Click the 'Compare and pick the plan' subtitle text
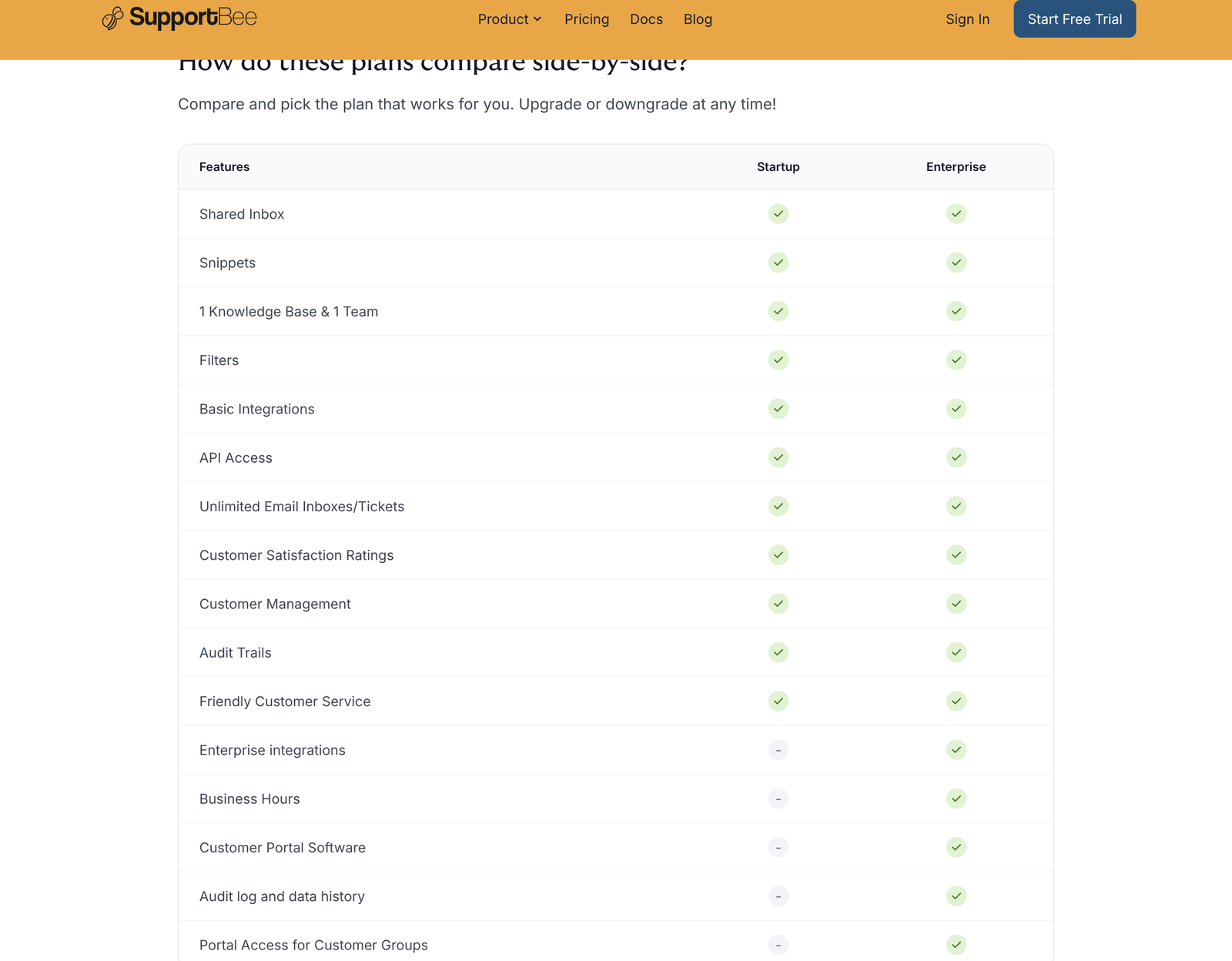 tap(477, 104)
